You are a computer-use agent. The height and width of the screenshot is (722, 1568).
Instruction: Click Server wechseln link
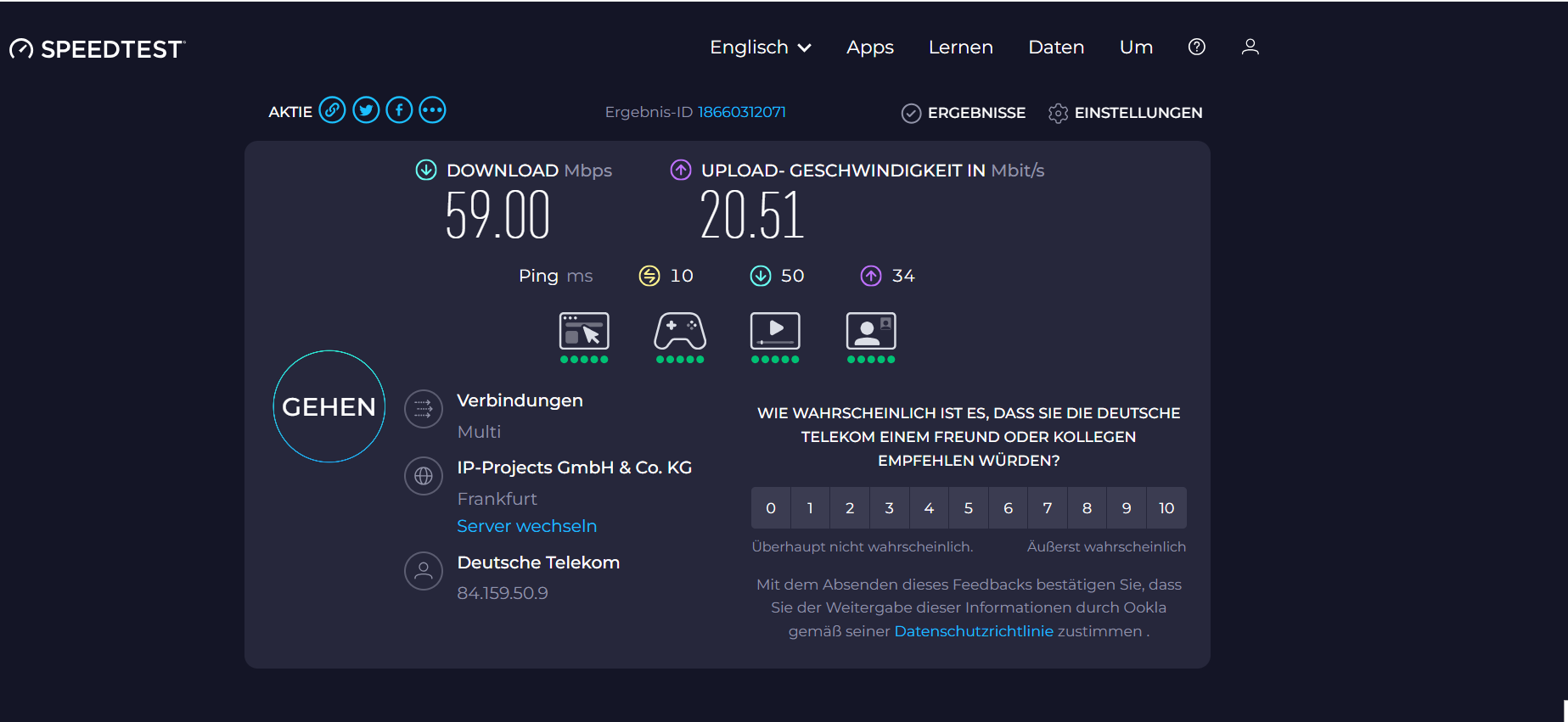527,526
